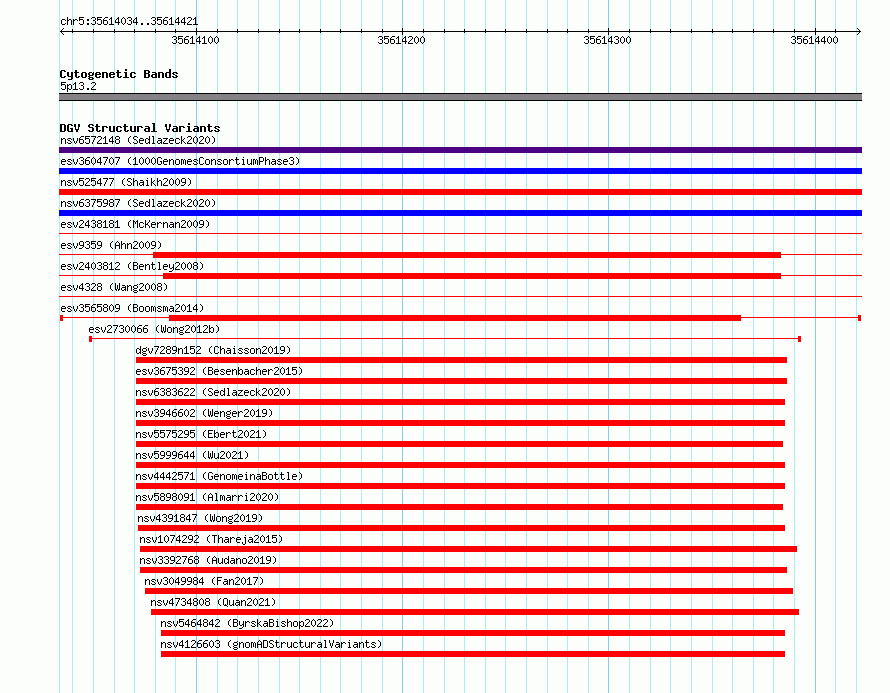Click the dark purple nsv6572148 variant bar
This screenshot has height=693, width=890.
point(460,150)
